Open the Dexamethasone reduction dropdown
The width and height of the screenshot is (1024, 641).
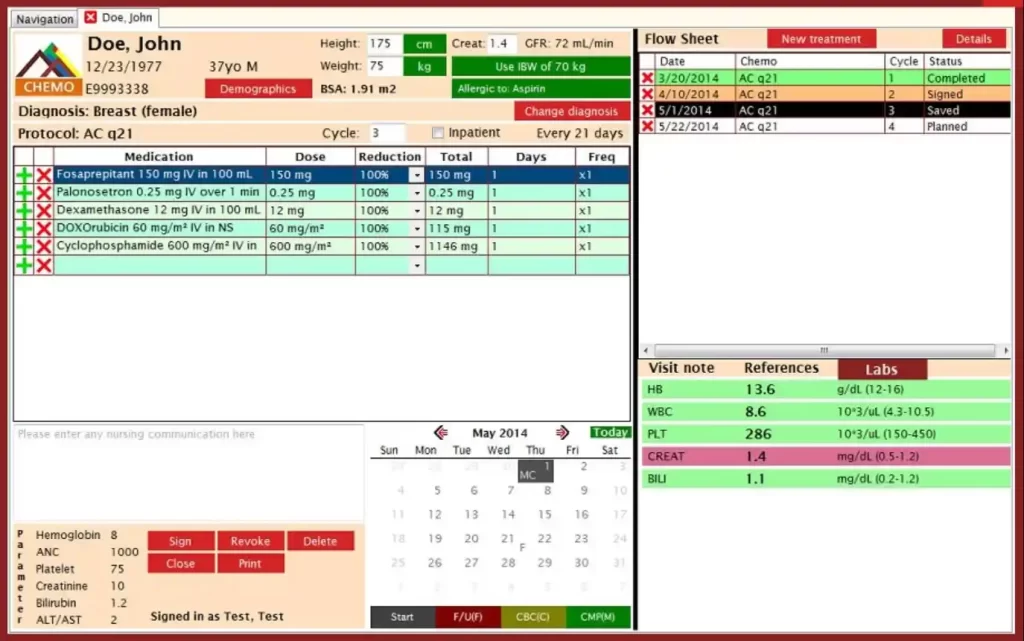click(418, 210)
